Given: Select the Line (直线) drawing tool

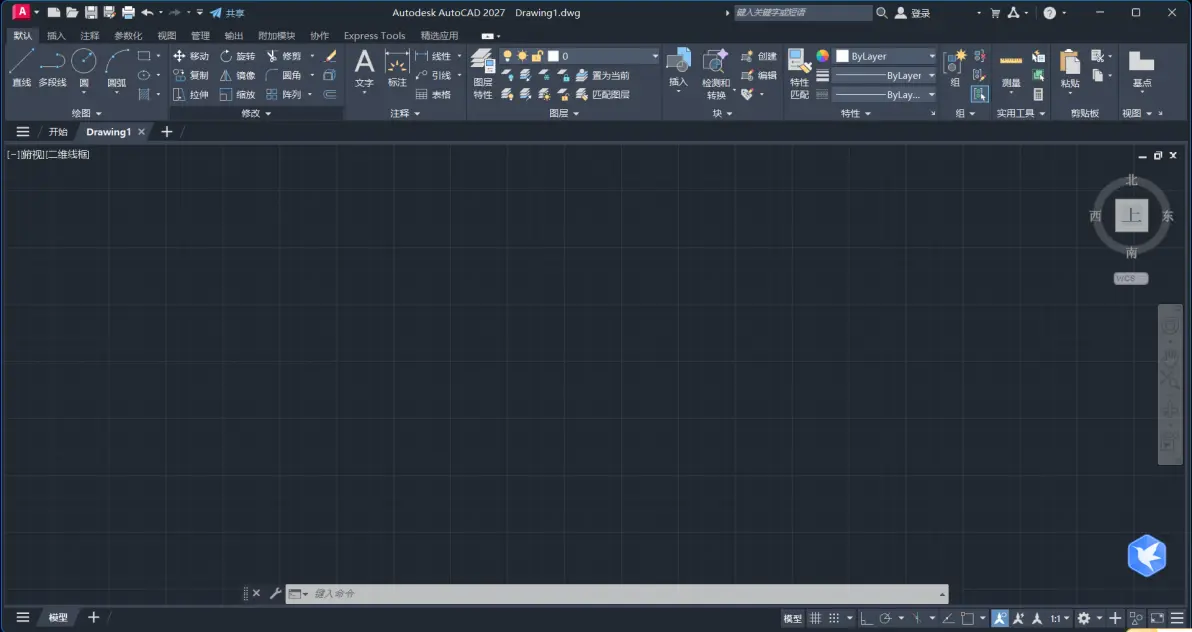Looking at the screenshot, I should coord(21,68).
